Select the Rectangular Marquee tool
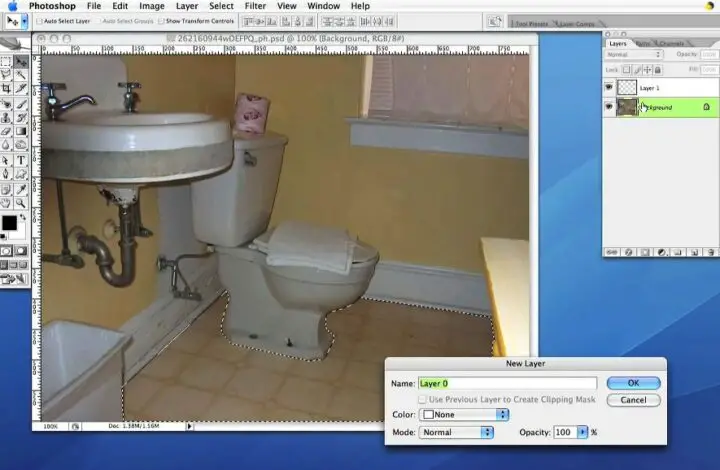This screenshot has width=720, height=470. tap(7, 61)
